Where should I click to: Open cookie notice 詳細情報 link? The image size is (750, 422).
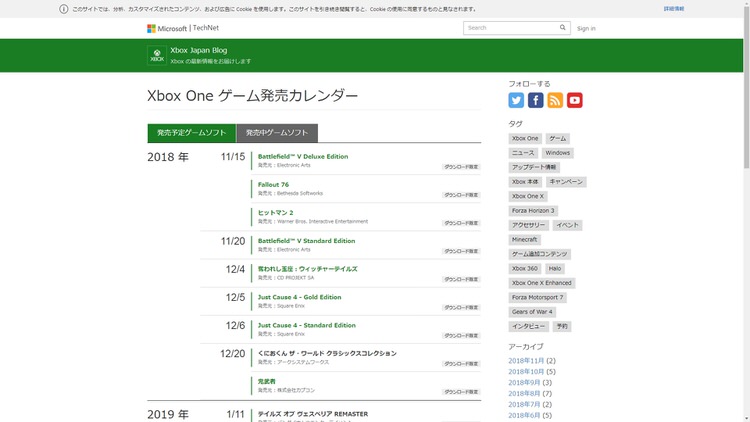click(673, 9)
